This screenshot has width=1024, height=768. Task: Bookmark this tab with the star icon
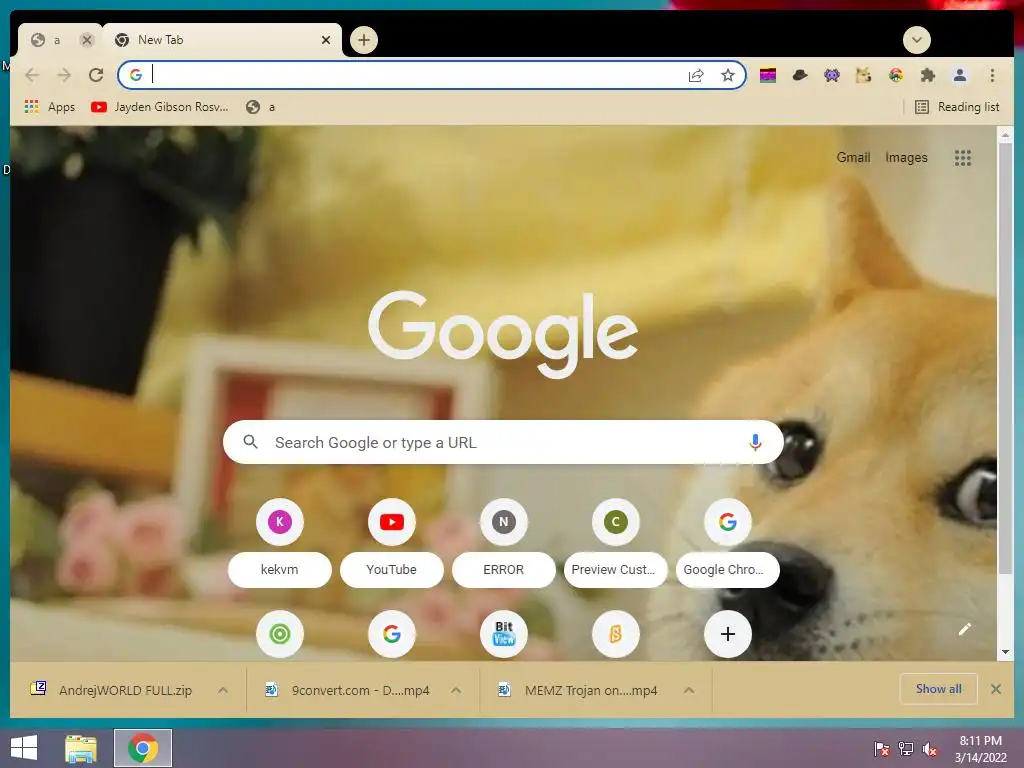coord(728,75)
